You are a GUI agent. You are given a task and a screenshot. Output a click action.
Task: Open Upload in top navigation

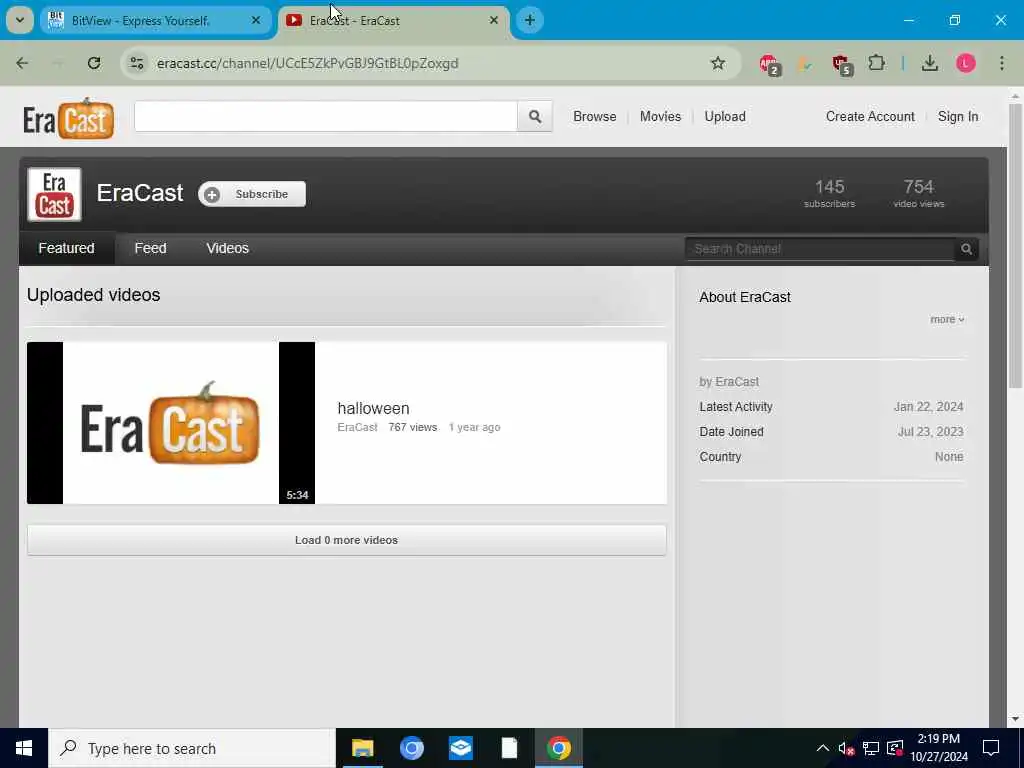pyautogui.click(x=725, y=116)
